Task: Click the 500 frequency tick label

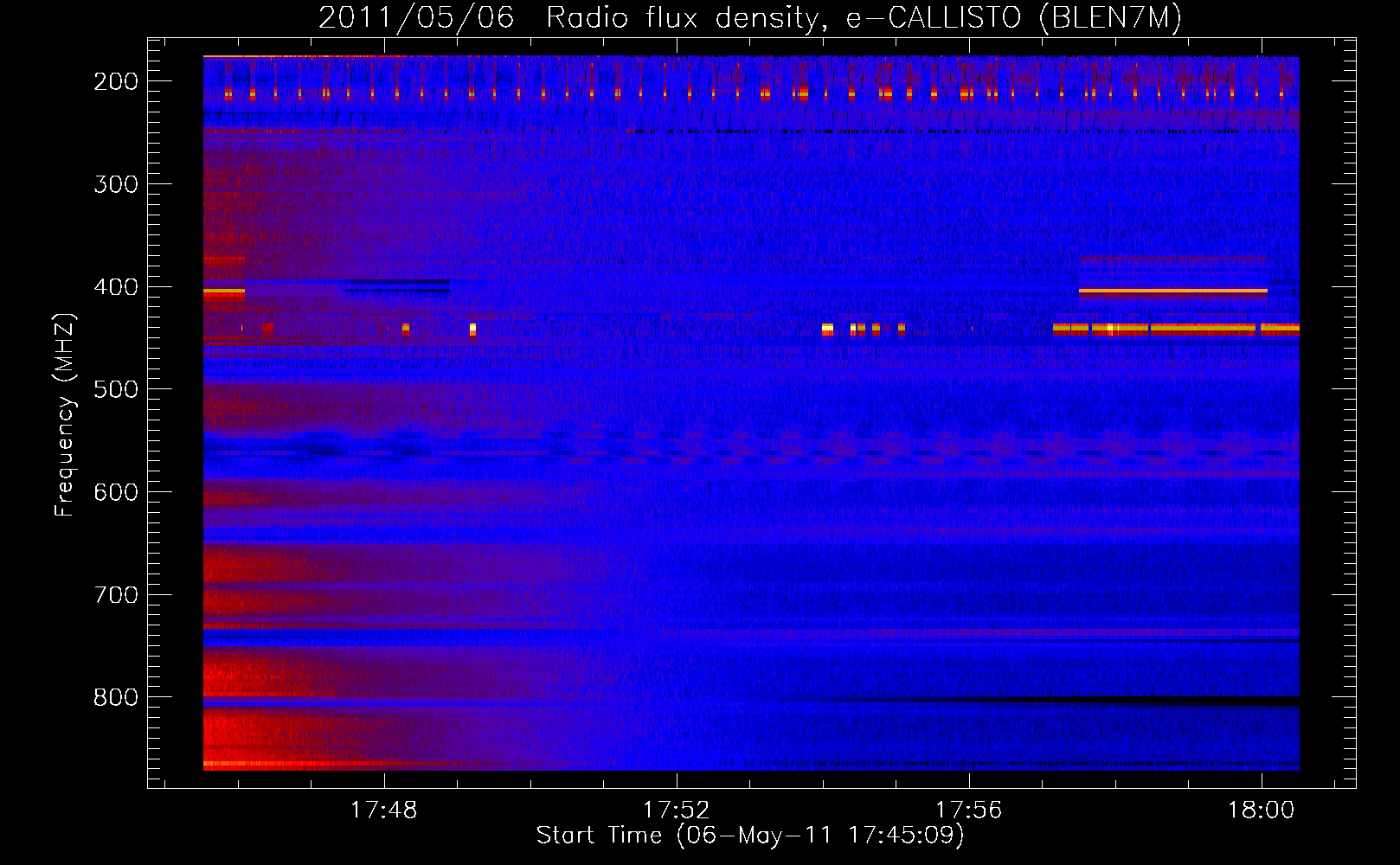Action: [x=116, y=389]
